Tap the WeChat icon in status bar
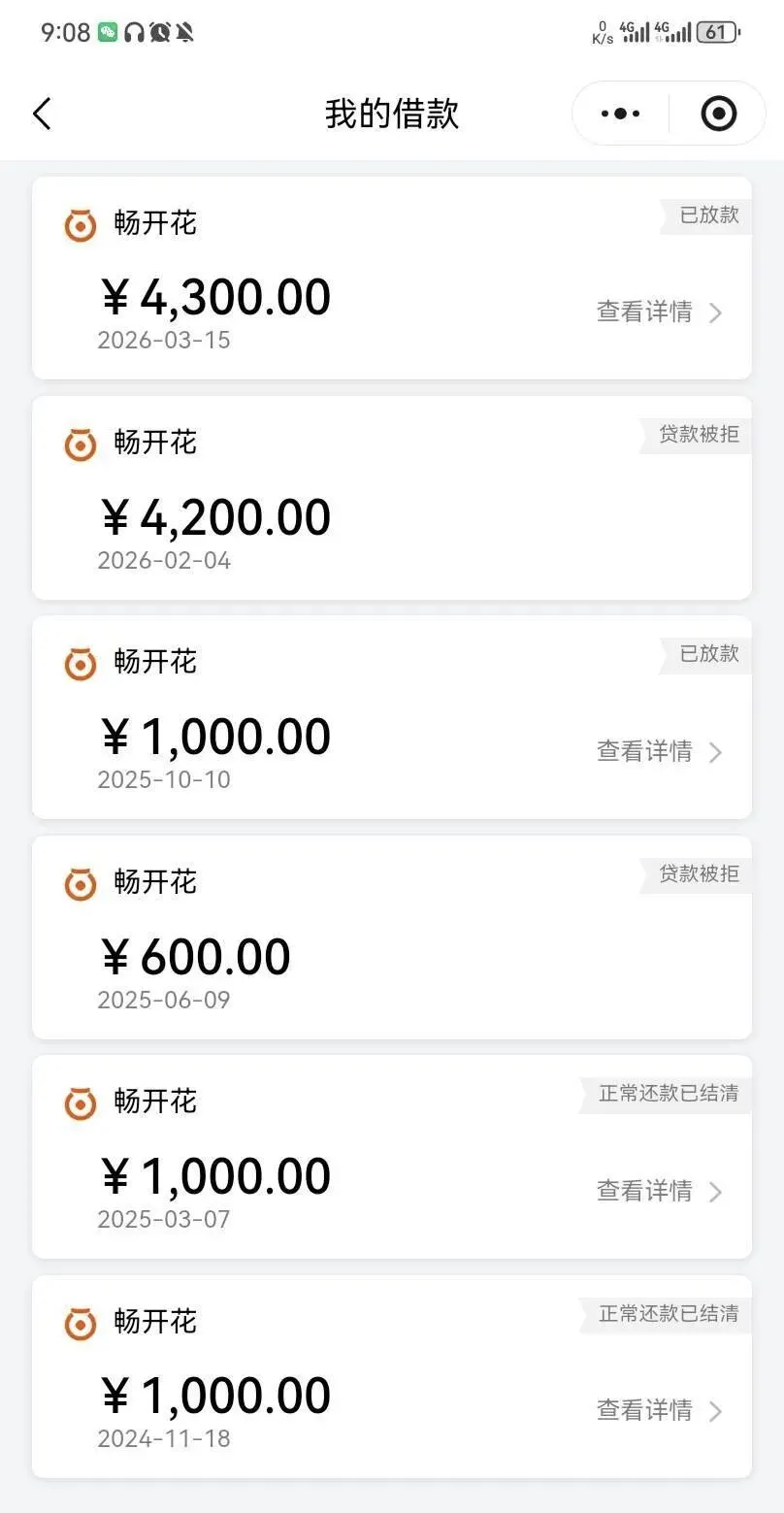The width and height of the screenshot is (784, 1513). (x=108, y=32)
